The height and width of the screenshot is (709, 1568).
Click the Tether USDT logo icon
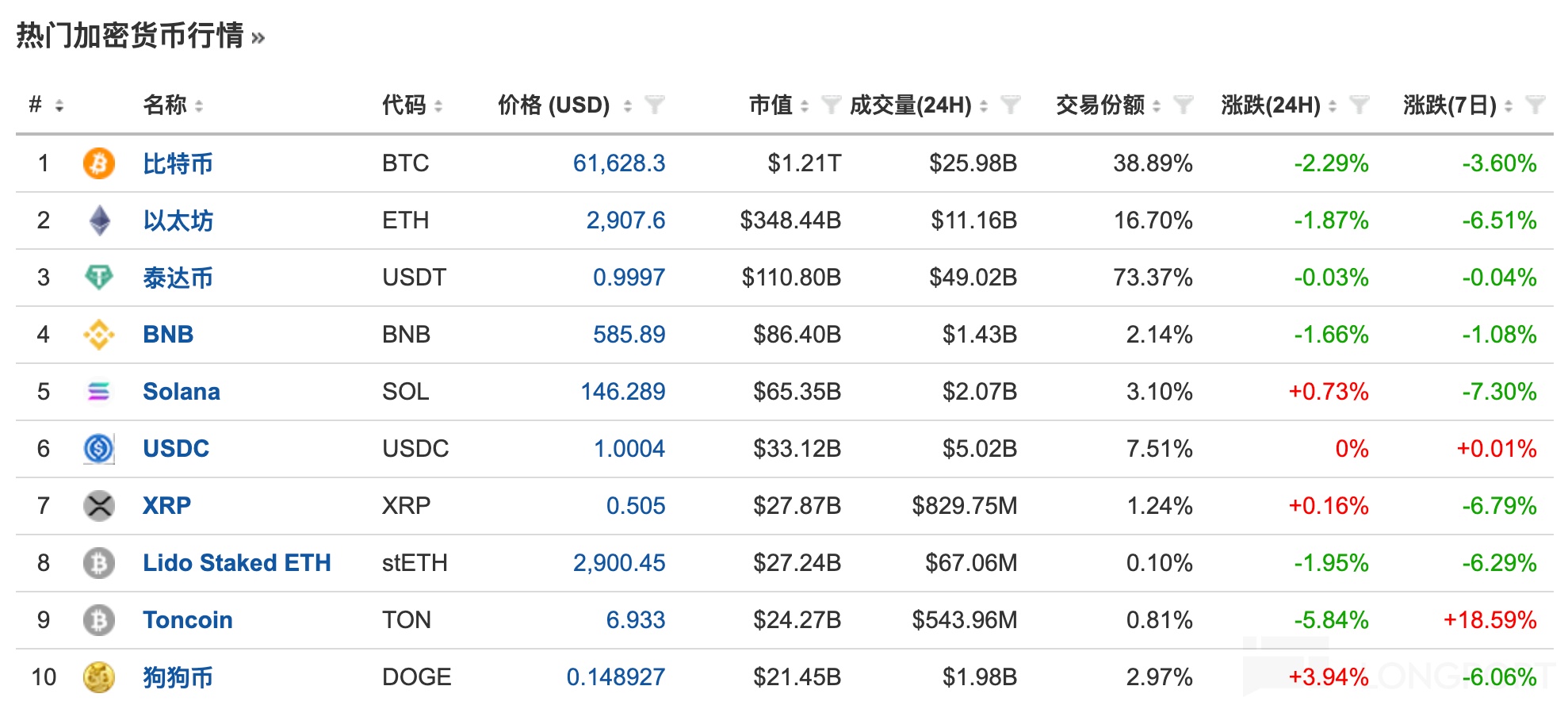tap(99, 278)
